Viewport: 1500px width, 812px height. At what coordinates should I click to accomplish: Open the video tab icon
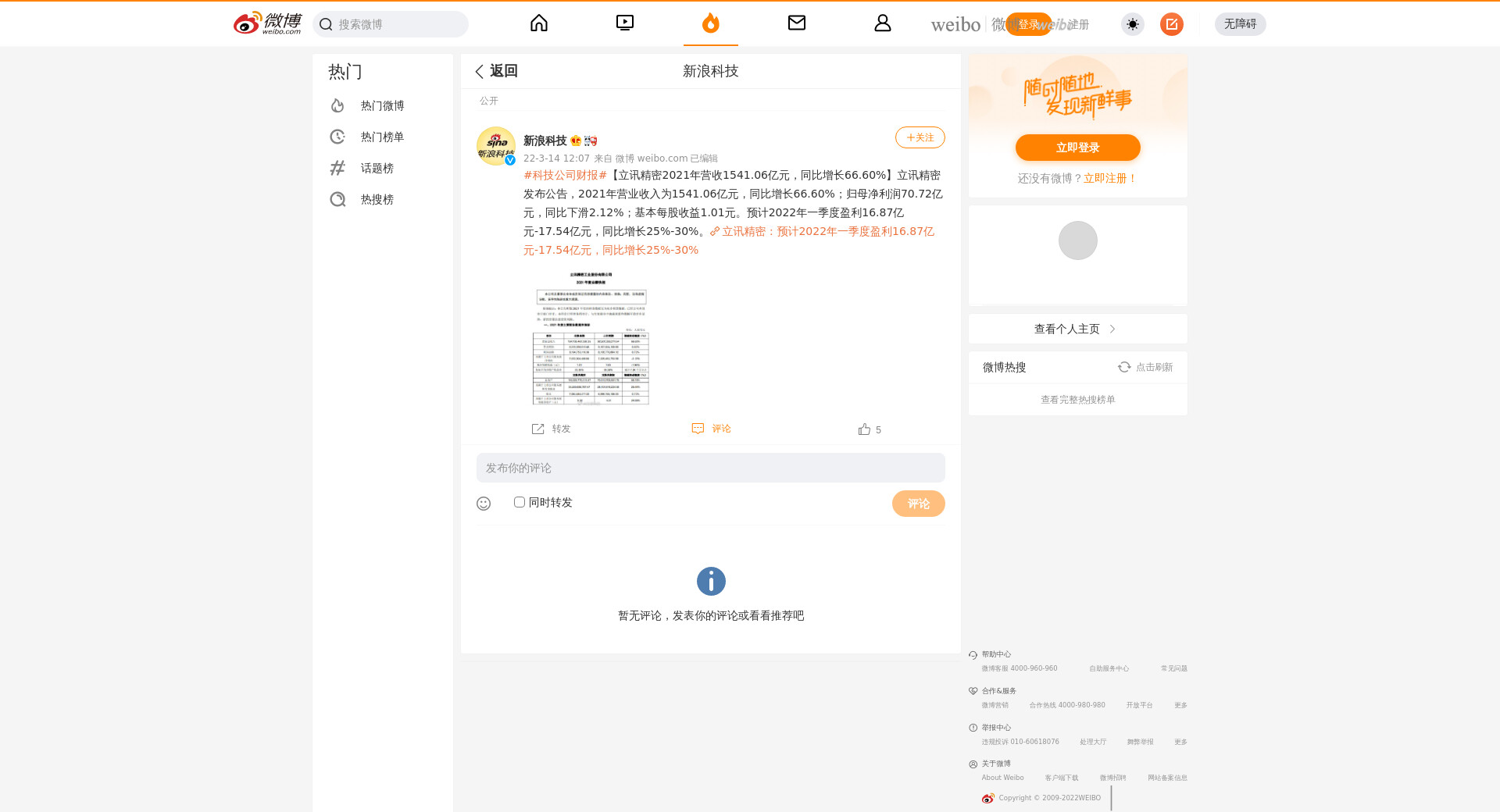coord(625,23)
